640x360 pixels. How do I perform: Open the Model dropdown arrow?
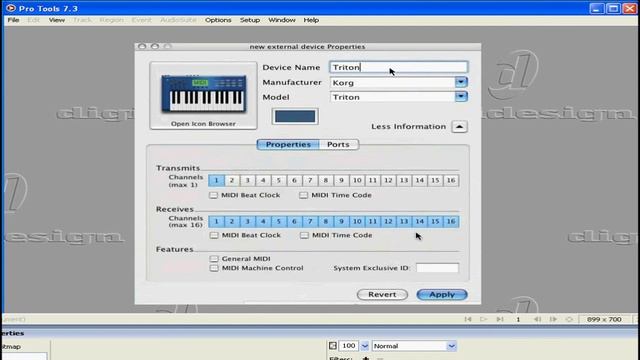coord(461,97)
